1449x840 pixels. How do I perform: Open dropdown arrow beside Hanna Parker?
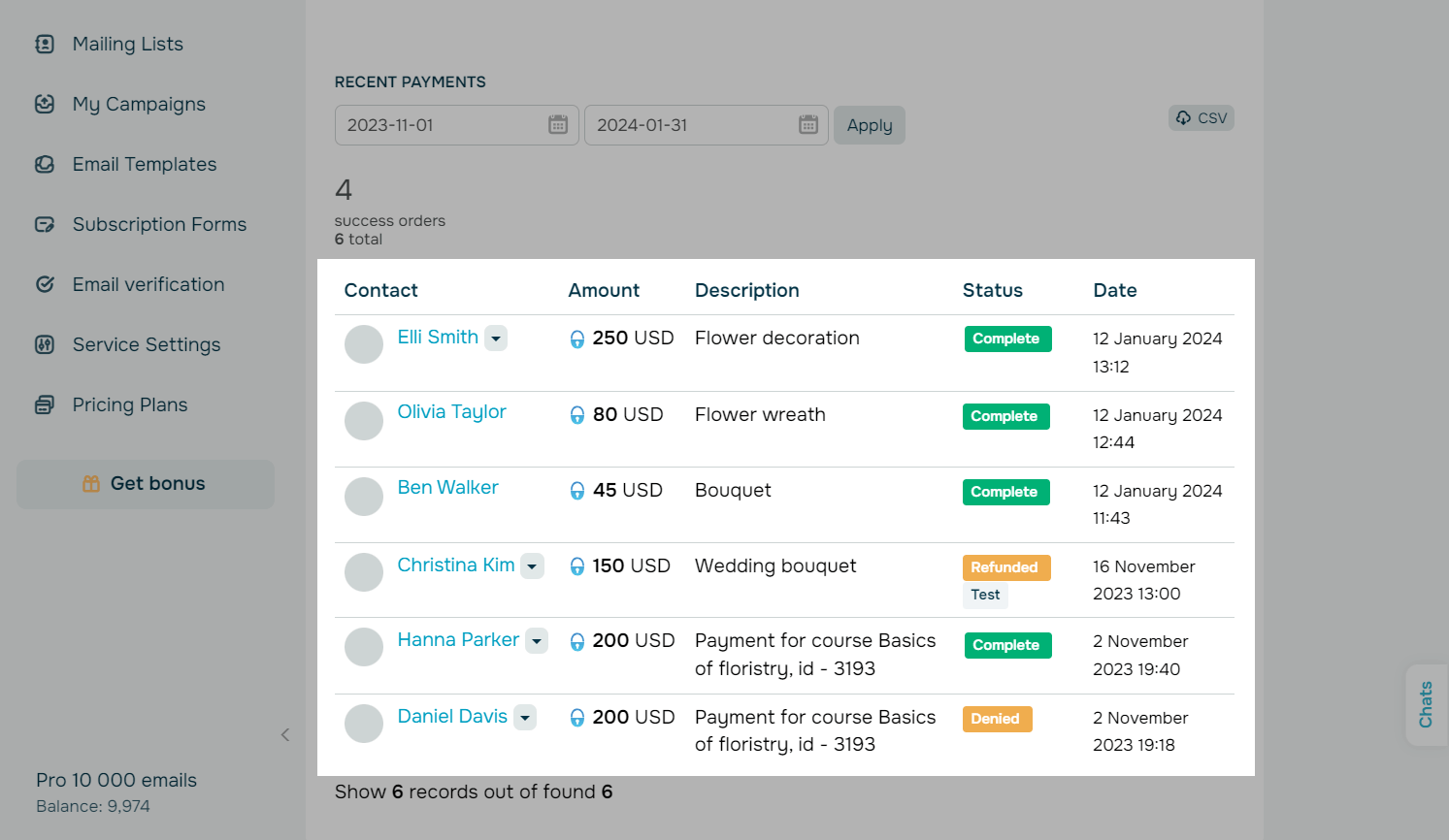click(x=537, y=641)
